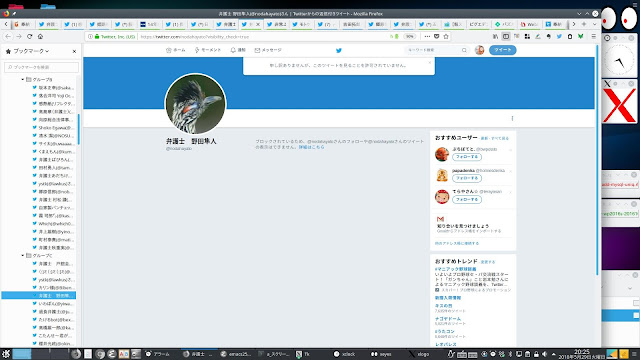
Task: Click the 変更する trends link
Action: [x=488, y=262]
